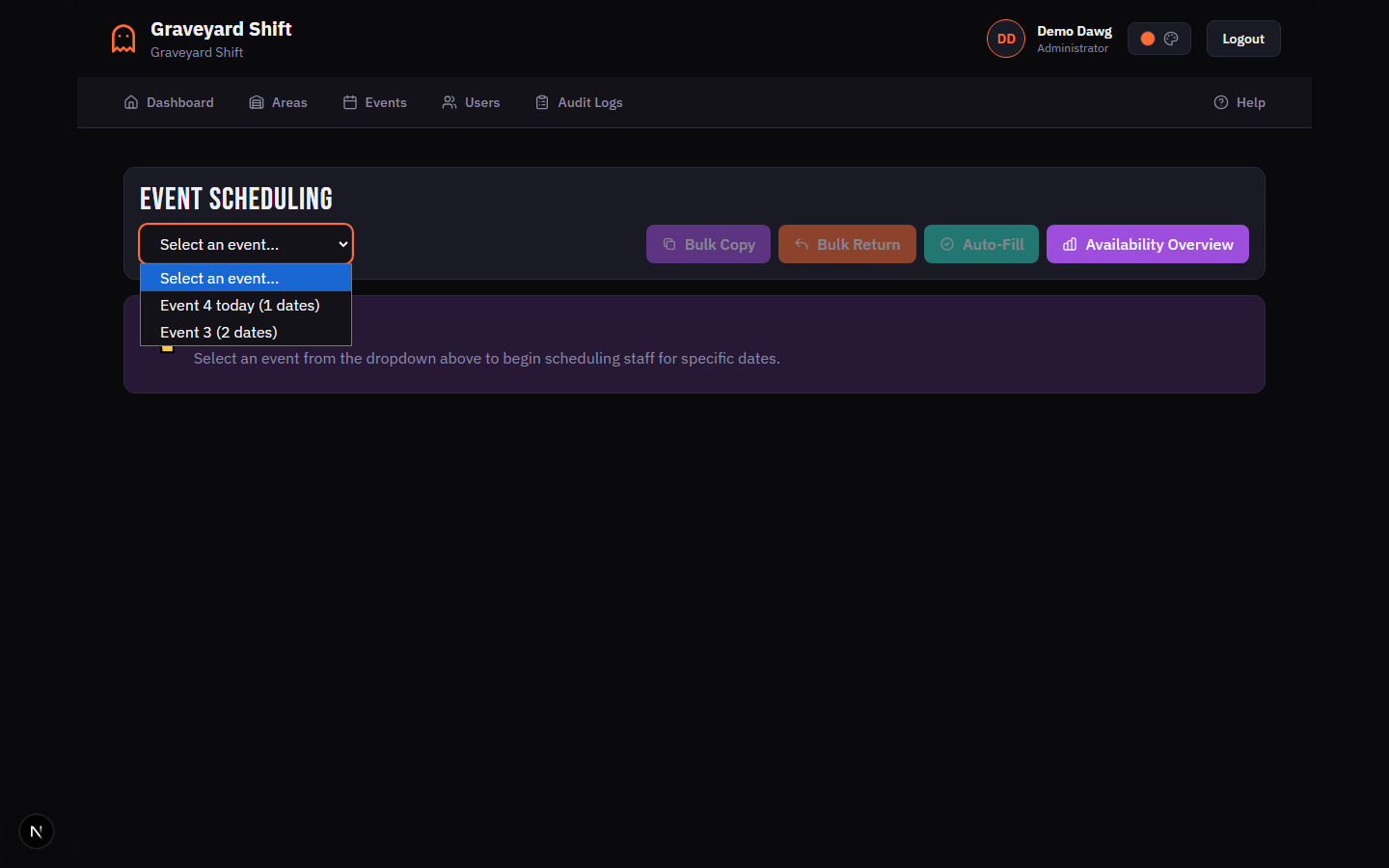Open the palette color theme picker
Viewport: 1389px width, 868px height.
click(x=1172, y=38)
